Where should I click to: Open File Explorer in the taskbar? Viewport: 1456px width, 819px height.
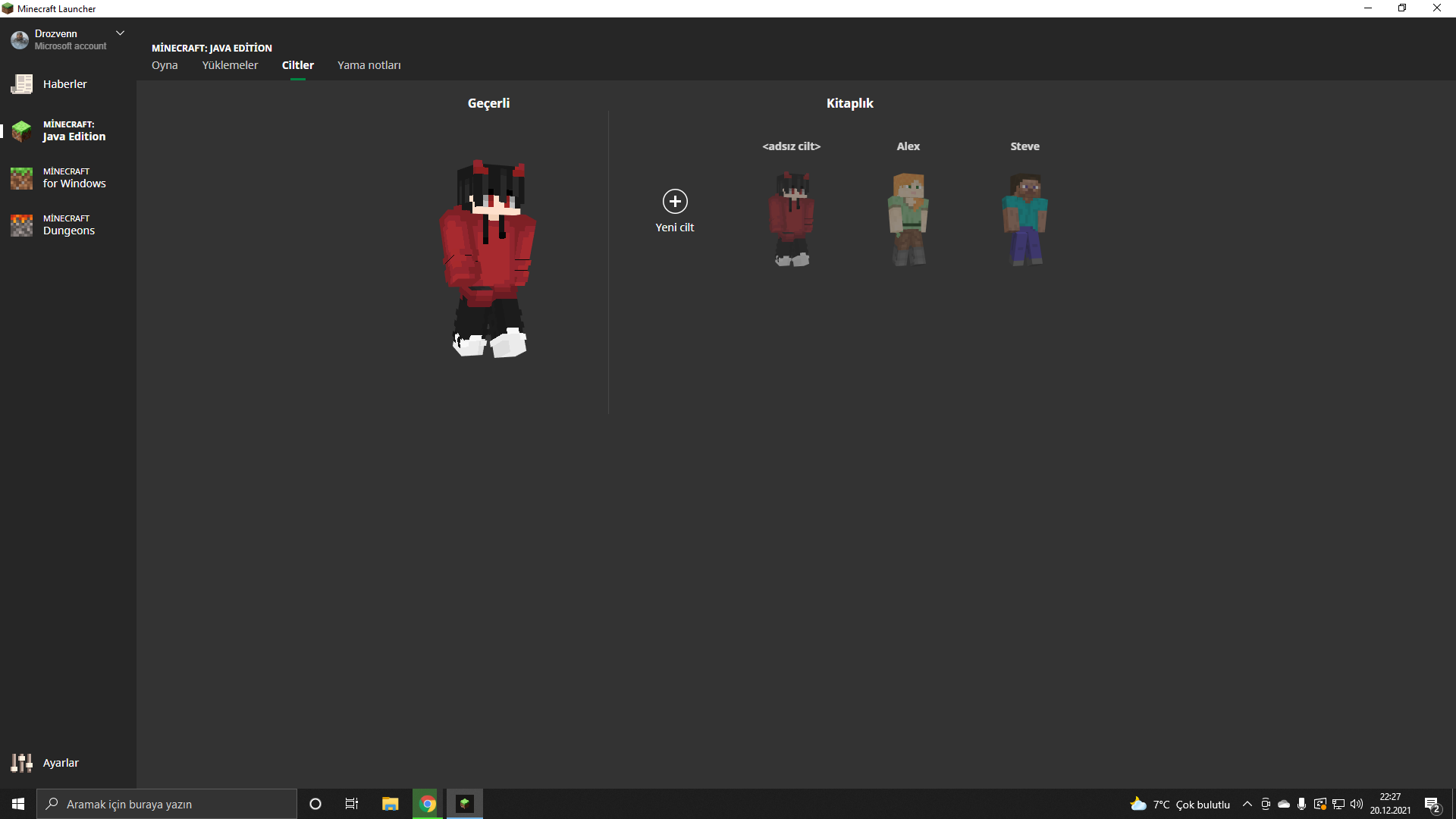pyautogui.click(x=391, y=804)
